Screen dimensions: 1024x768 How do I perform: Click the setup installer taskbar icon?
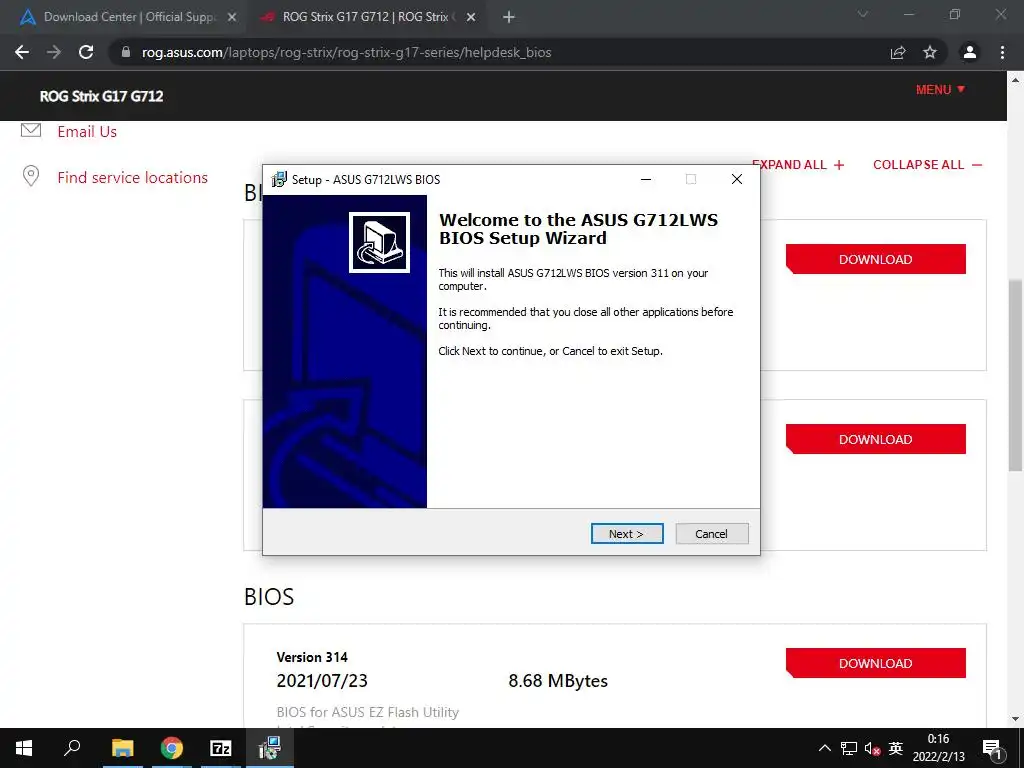(x=270, y=748)
